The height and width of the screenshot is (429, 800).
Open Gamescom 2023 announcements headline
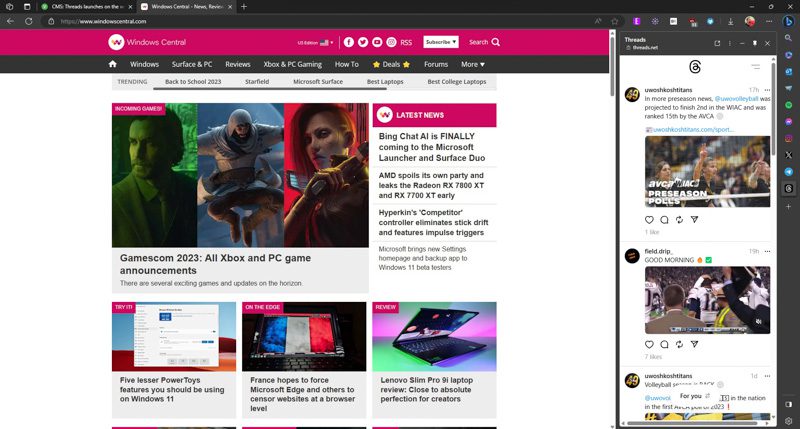[215, 264]
